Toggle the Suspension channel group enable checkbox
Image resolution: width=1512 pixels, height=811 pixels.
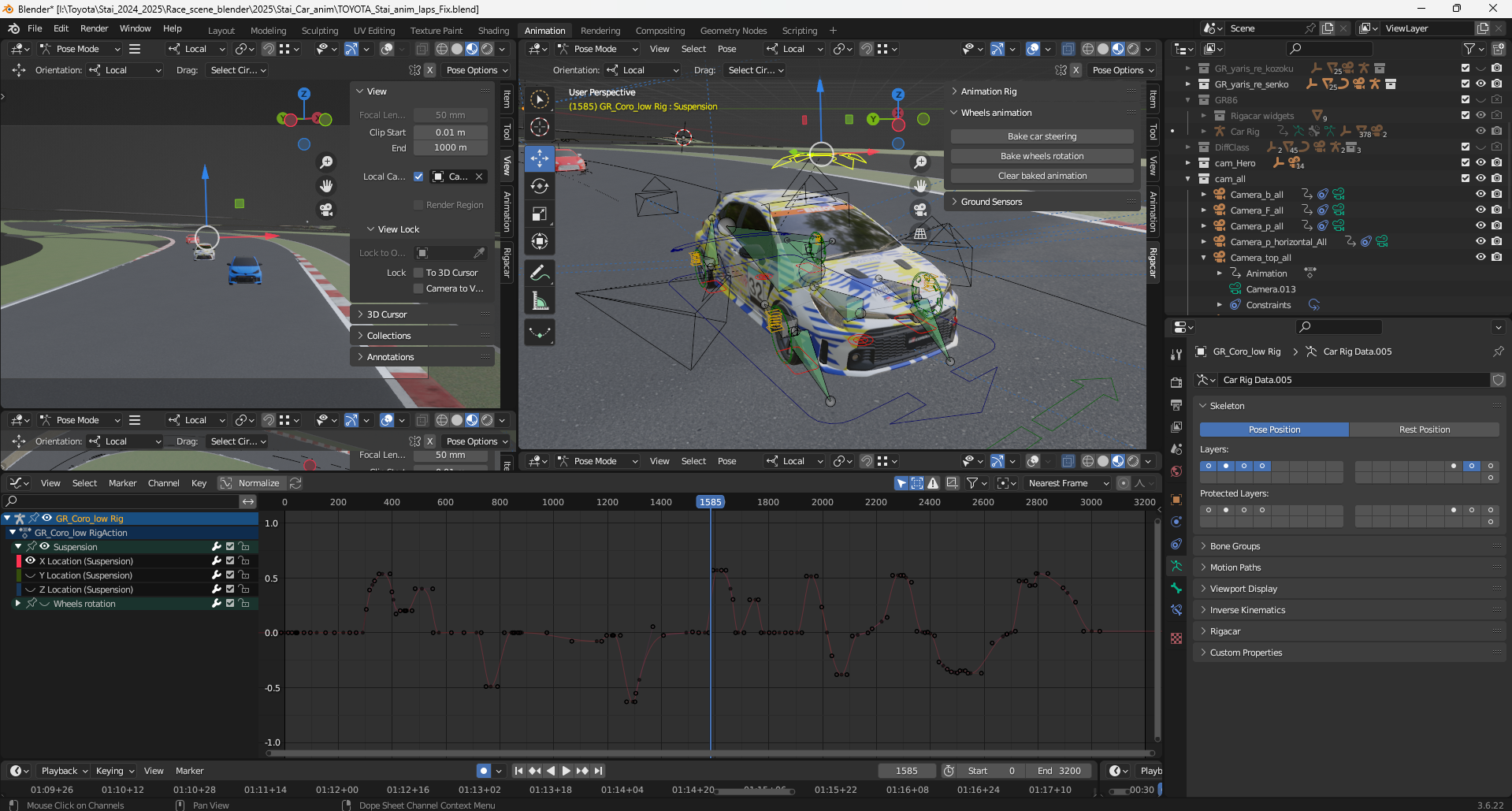pos(230,546)
